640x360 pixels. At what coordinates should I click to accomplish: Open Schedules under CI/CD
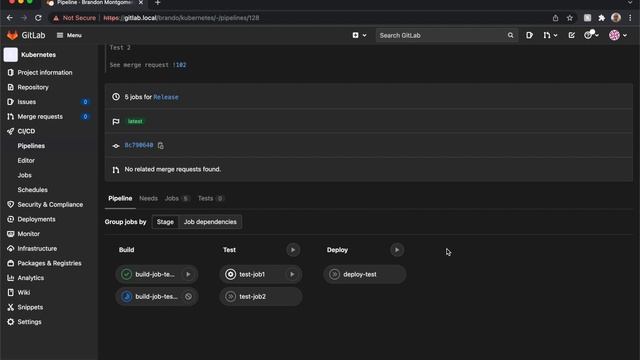(x=33, y=190)
